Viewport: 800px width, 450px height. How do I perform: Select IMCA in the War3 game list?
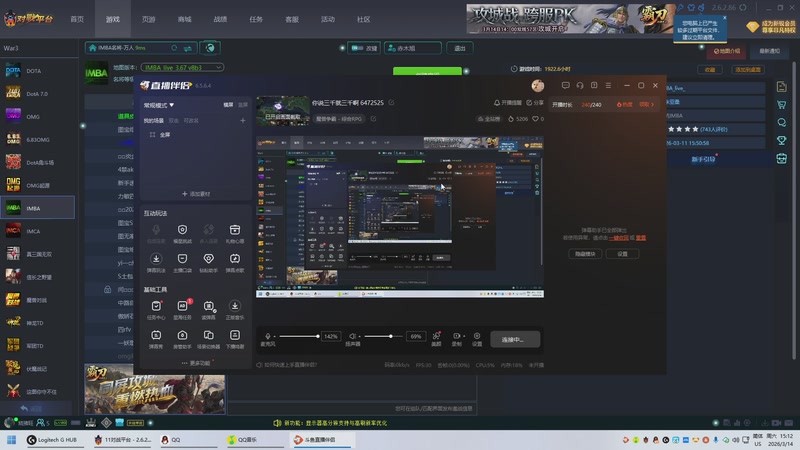click(x=37, y=231)
